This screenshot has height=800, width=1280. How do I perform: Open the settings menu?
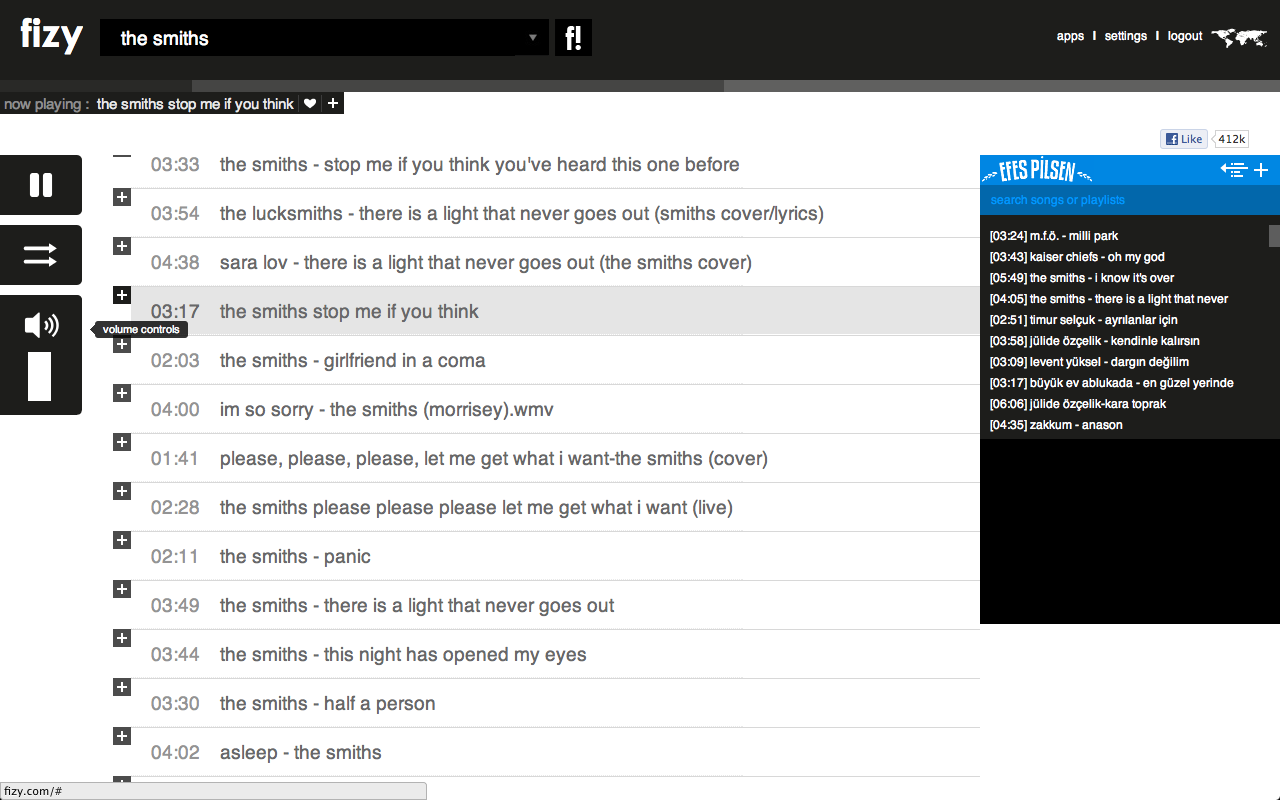[1125, 36]
